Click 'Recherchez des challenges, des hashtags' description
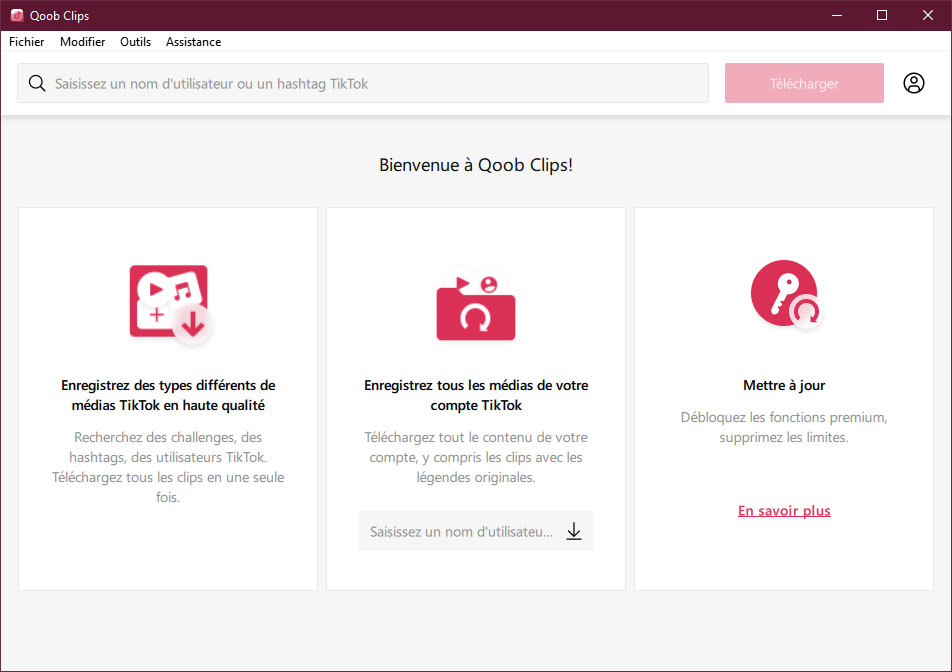 [x=168, y=467]
